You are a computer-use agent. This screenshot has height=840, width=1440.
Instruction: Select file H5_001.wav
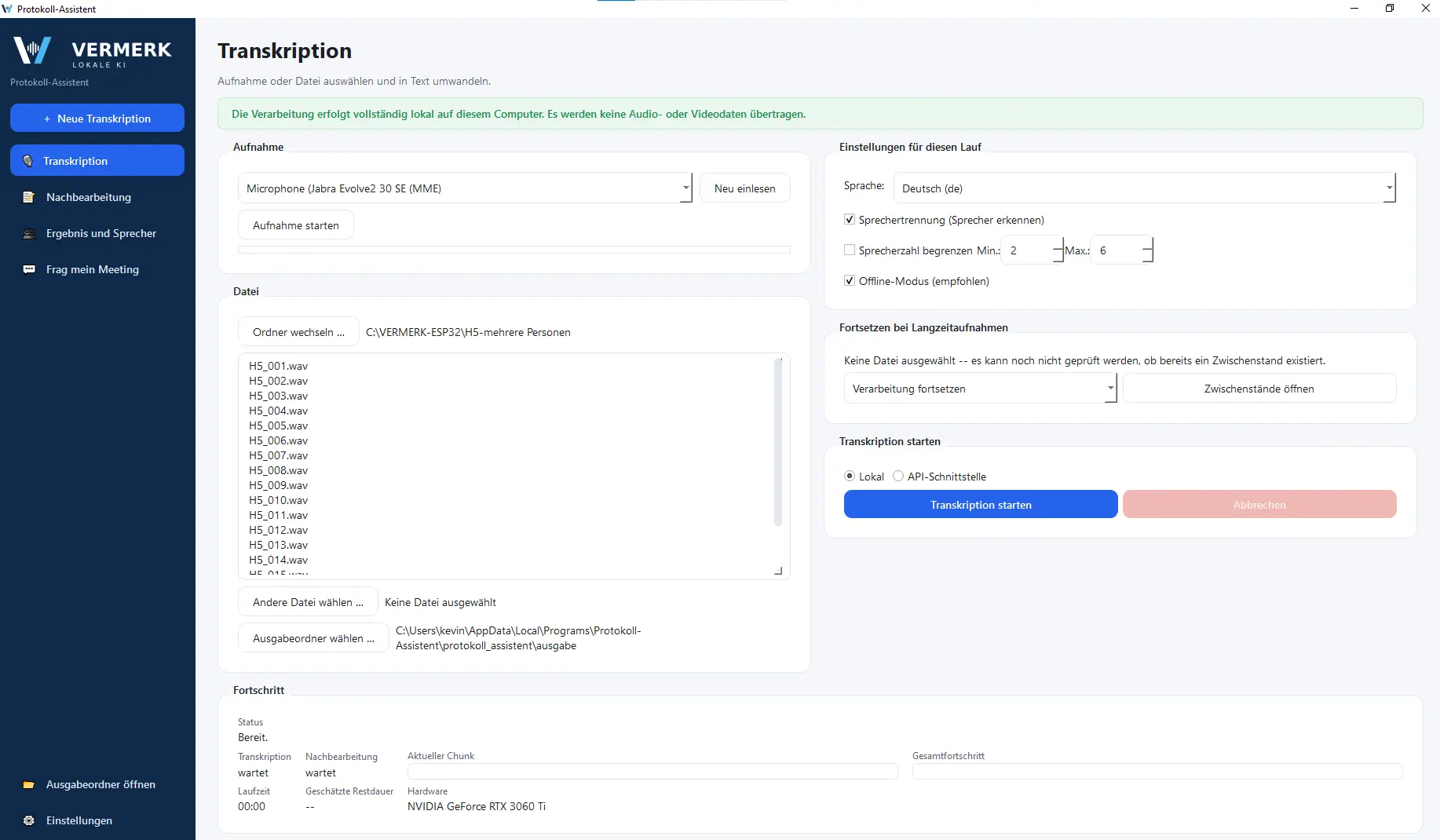(x=279, y=366)
